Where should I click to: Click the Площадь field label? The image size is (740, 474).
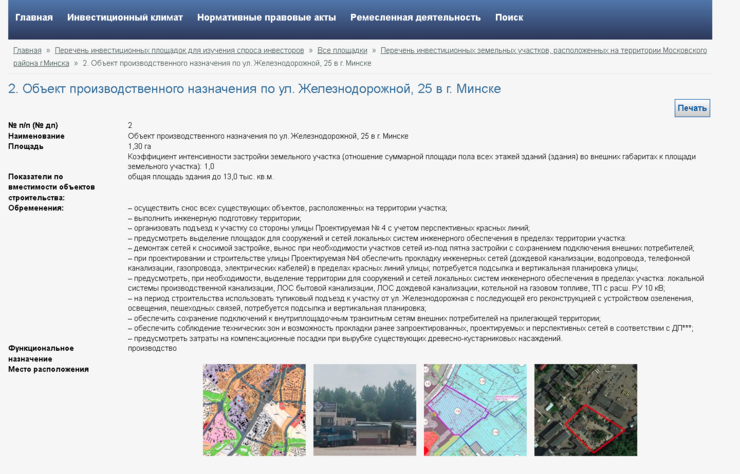point(26,146)
